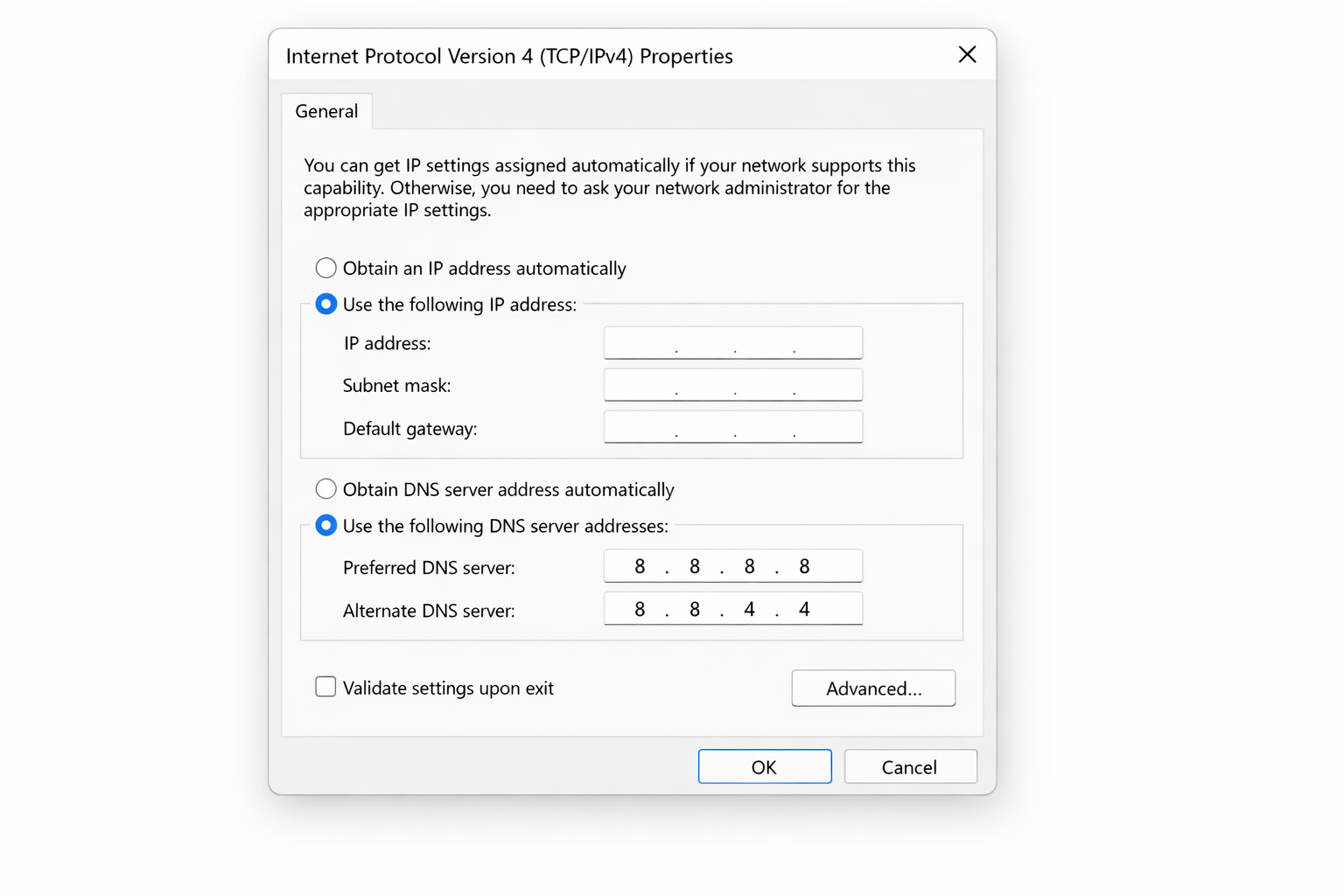Close the TCP/IPv4 Properties dialog
Screen dimensions: 1344x896
pos(967,54)
